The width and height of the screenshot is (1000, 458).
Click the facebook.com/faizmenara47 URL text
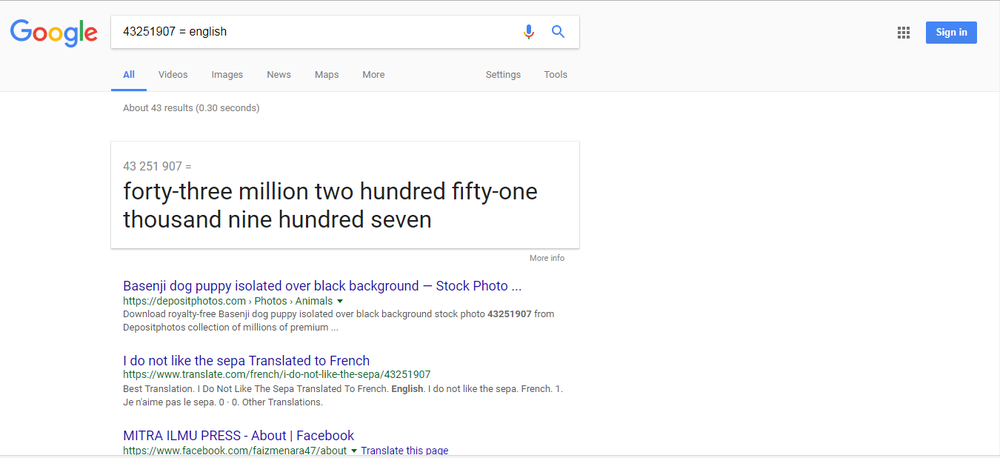click(235, 451)
